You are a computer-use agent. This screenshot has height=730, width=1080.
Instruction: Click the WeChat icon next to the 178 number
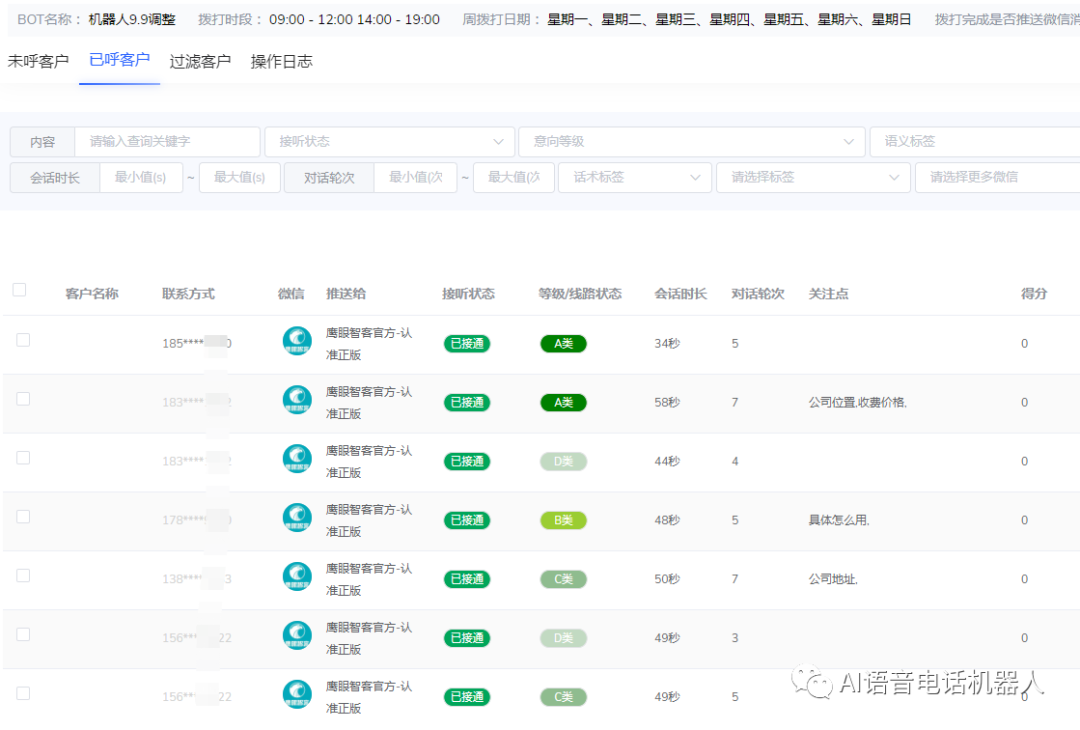(x=297, y=519)
